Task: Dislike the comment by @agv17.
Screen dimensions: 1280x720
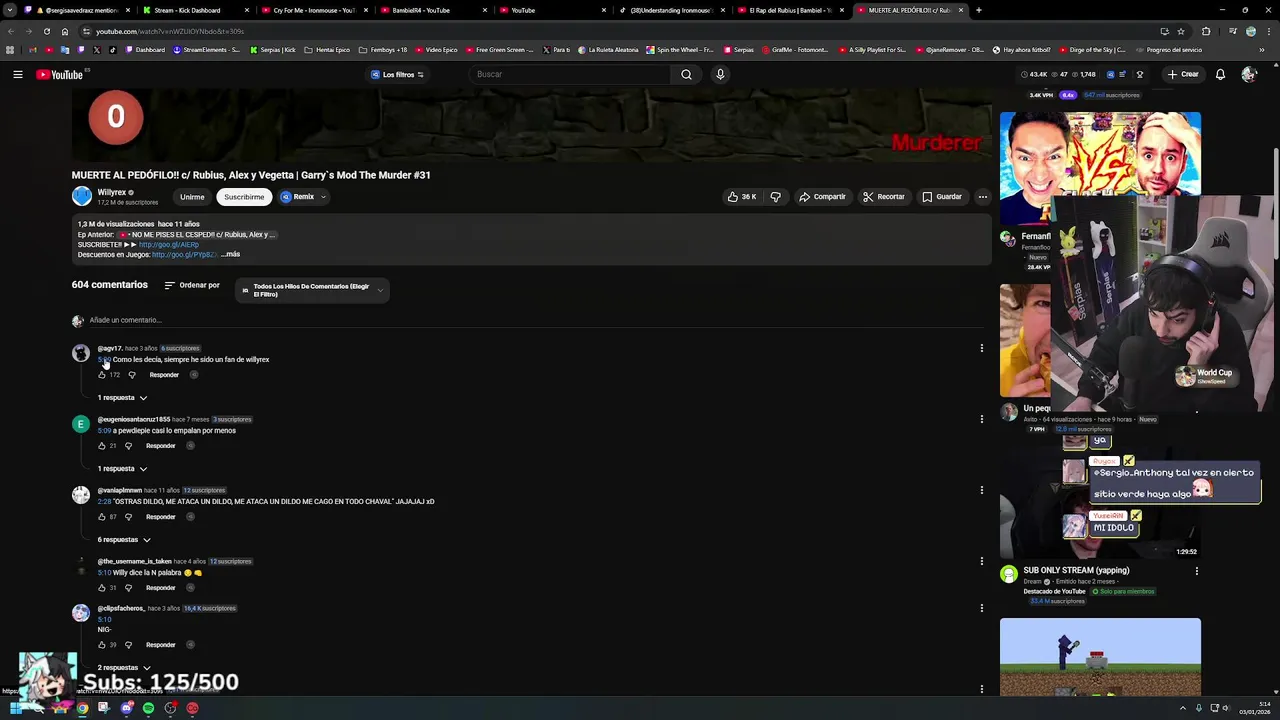Action: point(132,375)
